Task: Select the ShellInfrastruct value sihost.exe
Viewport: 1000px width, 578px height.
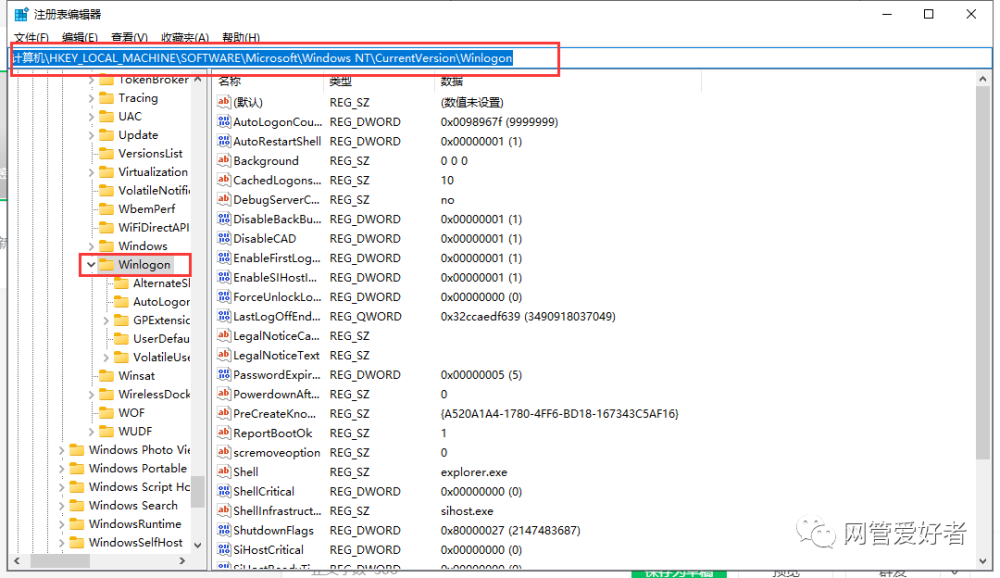Action: [466, 511]
